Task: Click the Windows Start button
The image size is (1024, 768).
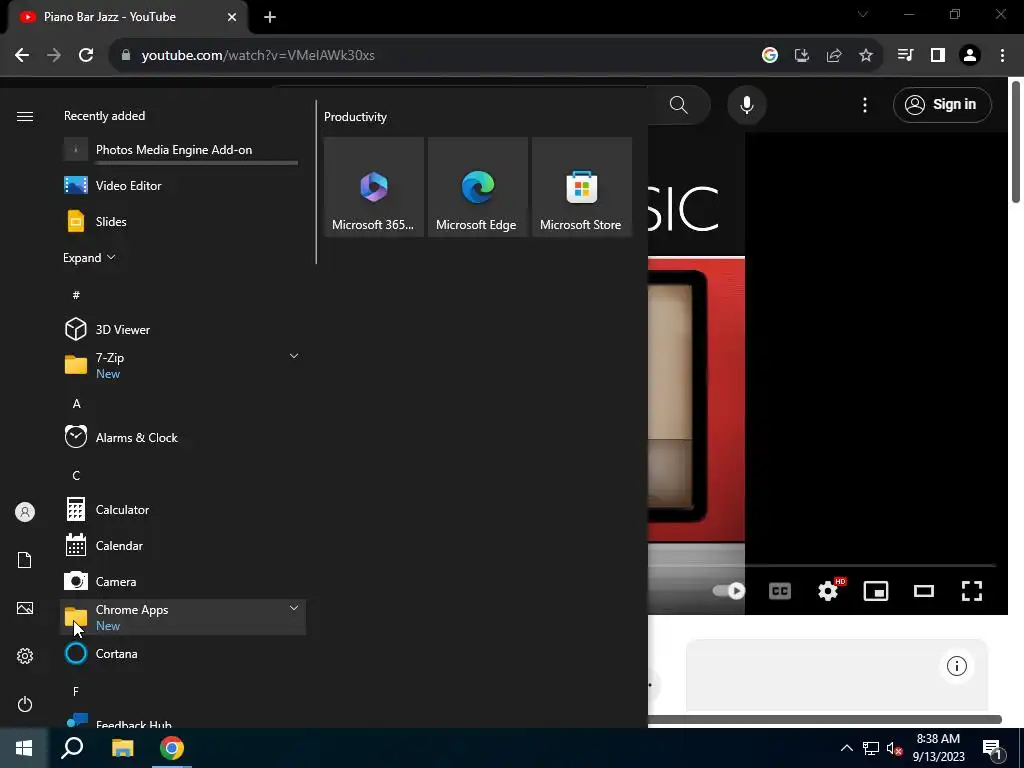Action: pos(24,748)
